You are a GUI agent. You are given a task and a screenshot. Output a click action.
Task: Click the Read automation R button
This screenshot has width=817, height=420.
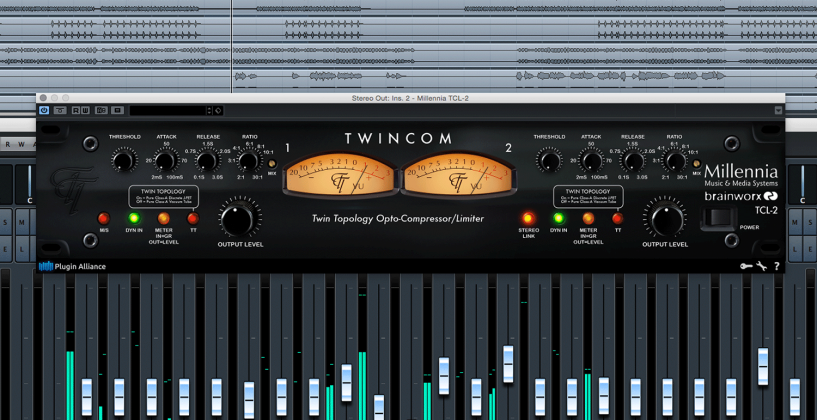click(75, 110)
